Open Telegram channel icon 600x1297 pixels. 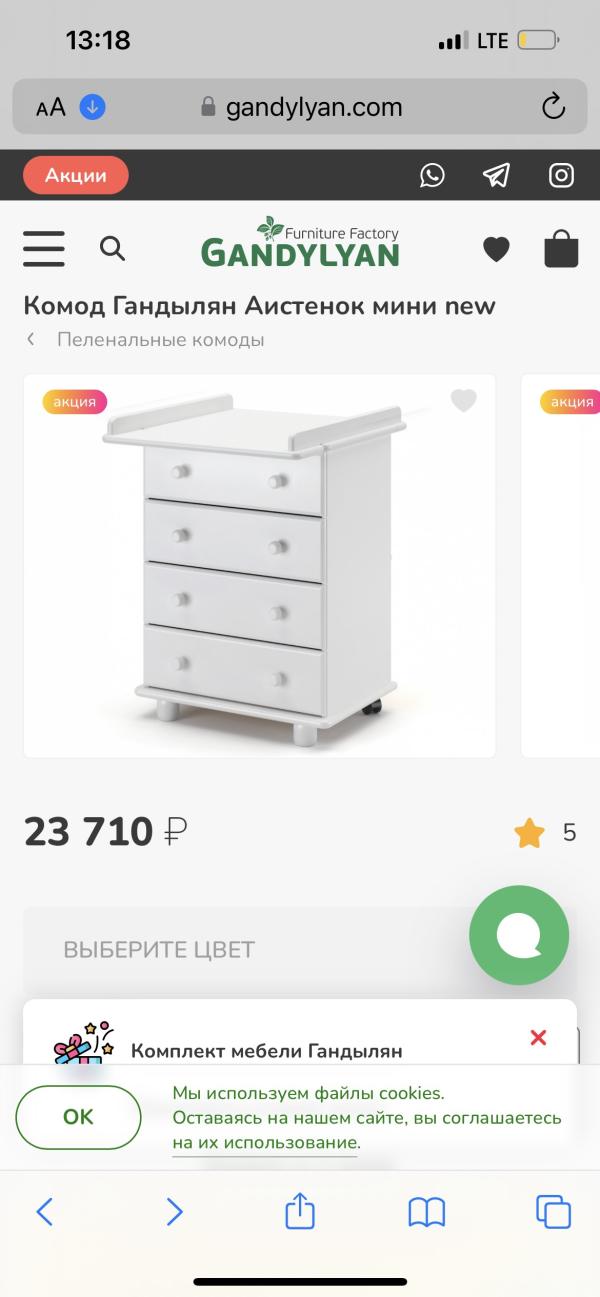[496, 176]
